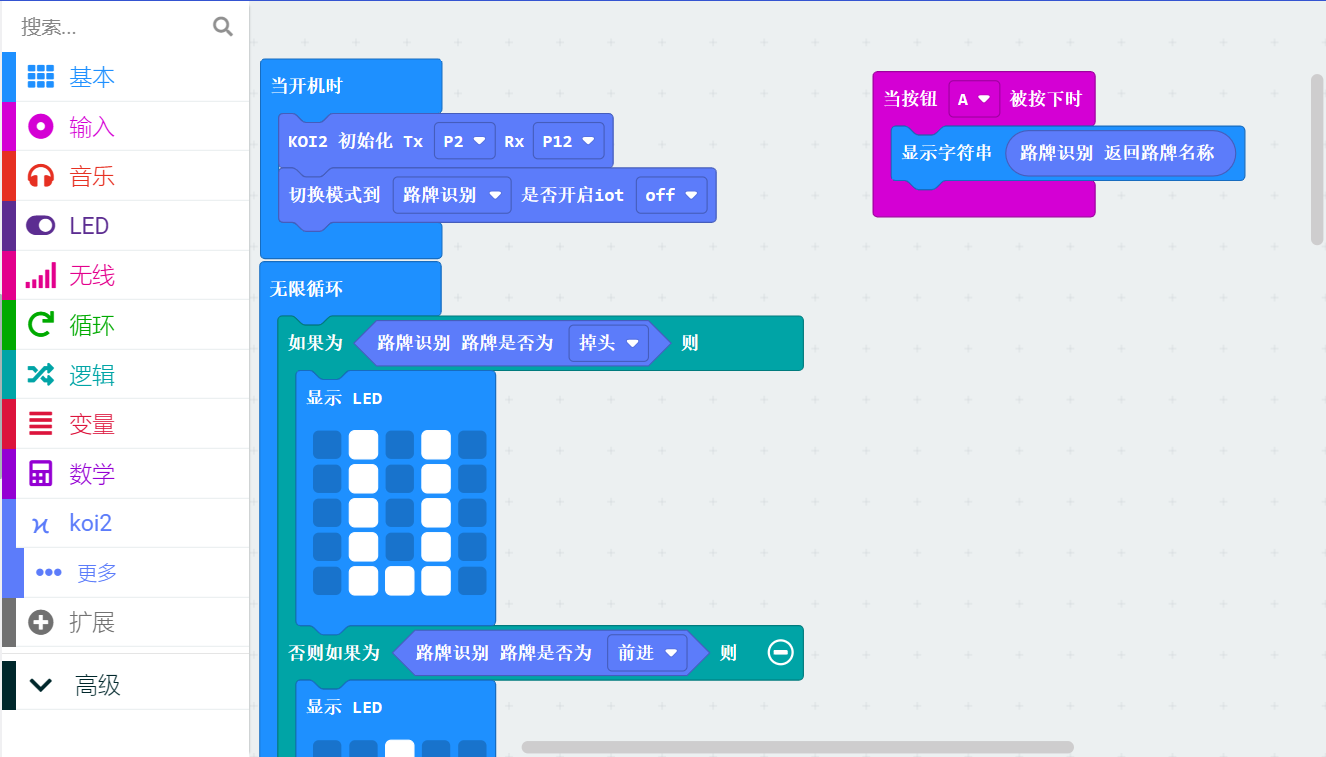
Task: Click the horizontal workspace scrollbar
Action: tap(797, 747)
